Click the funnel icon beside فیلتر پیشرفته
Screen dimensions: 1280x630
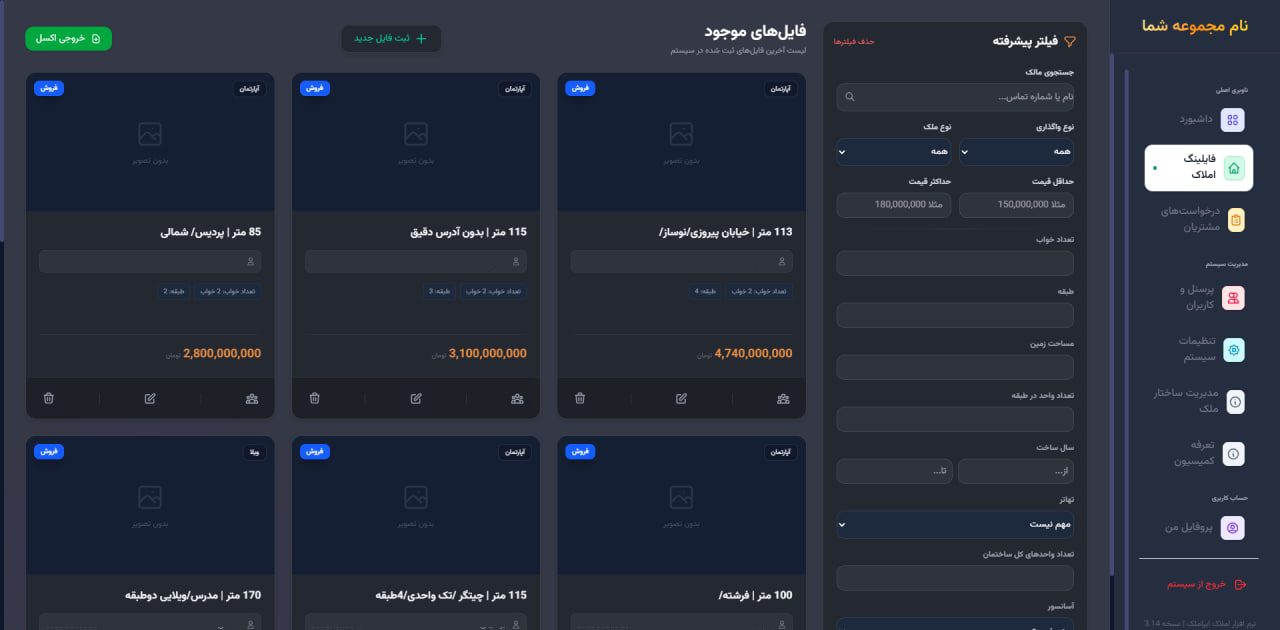[1070, 41]
